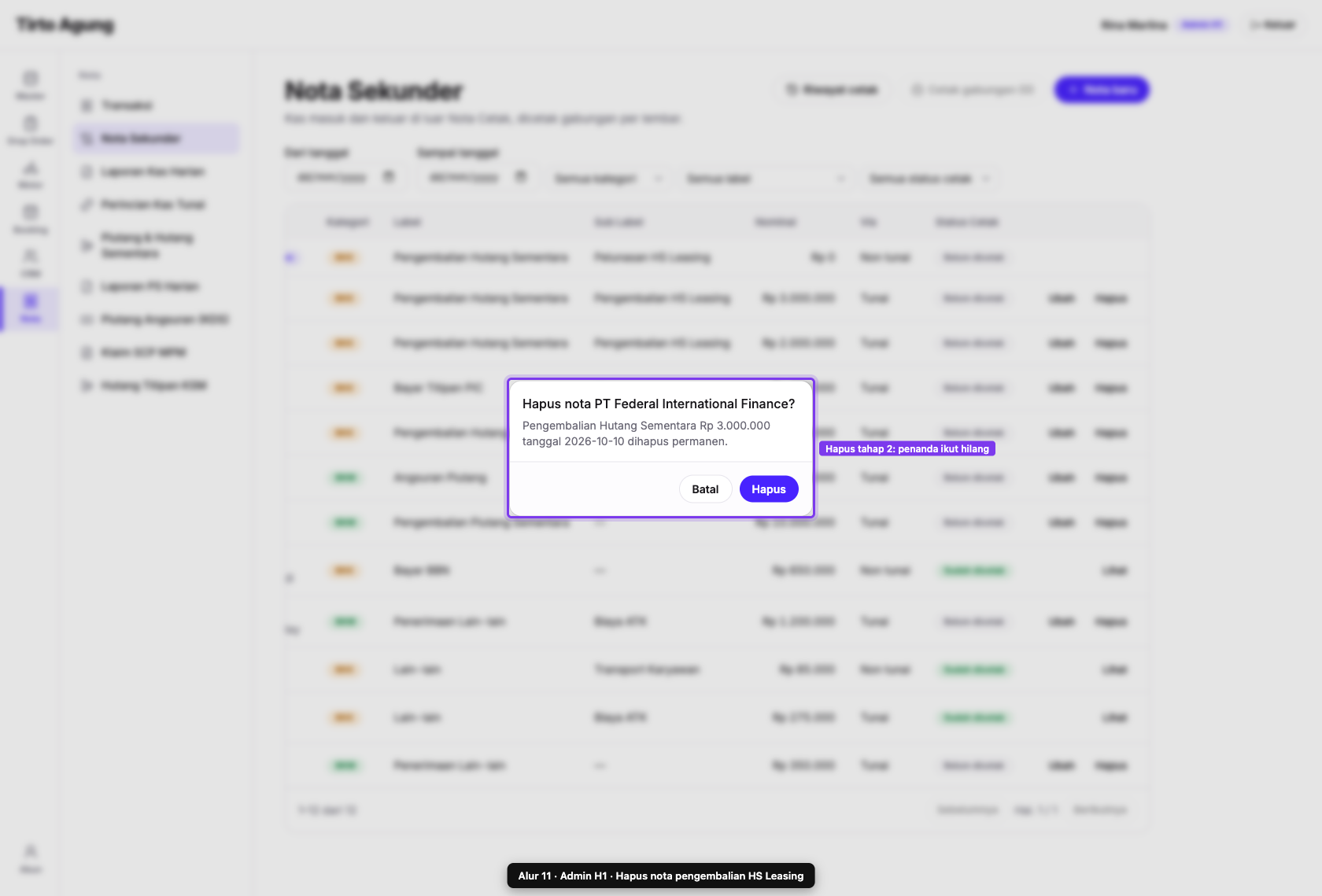Open the Nota icon in the left rail

pyautogui.click(x=30, y=308)
